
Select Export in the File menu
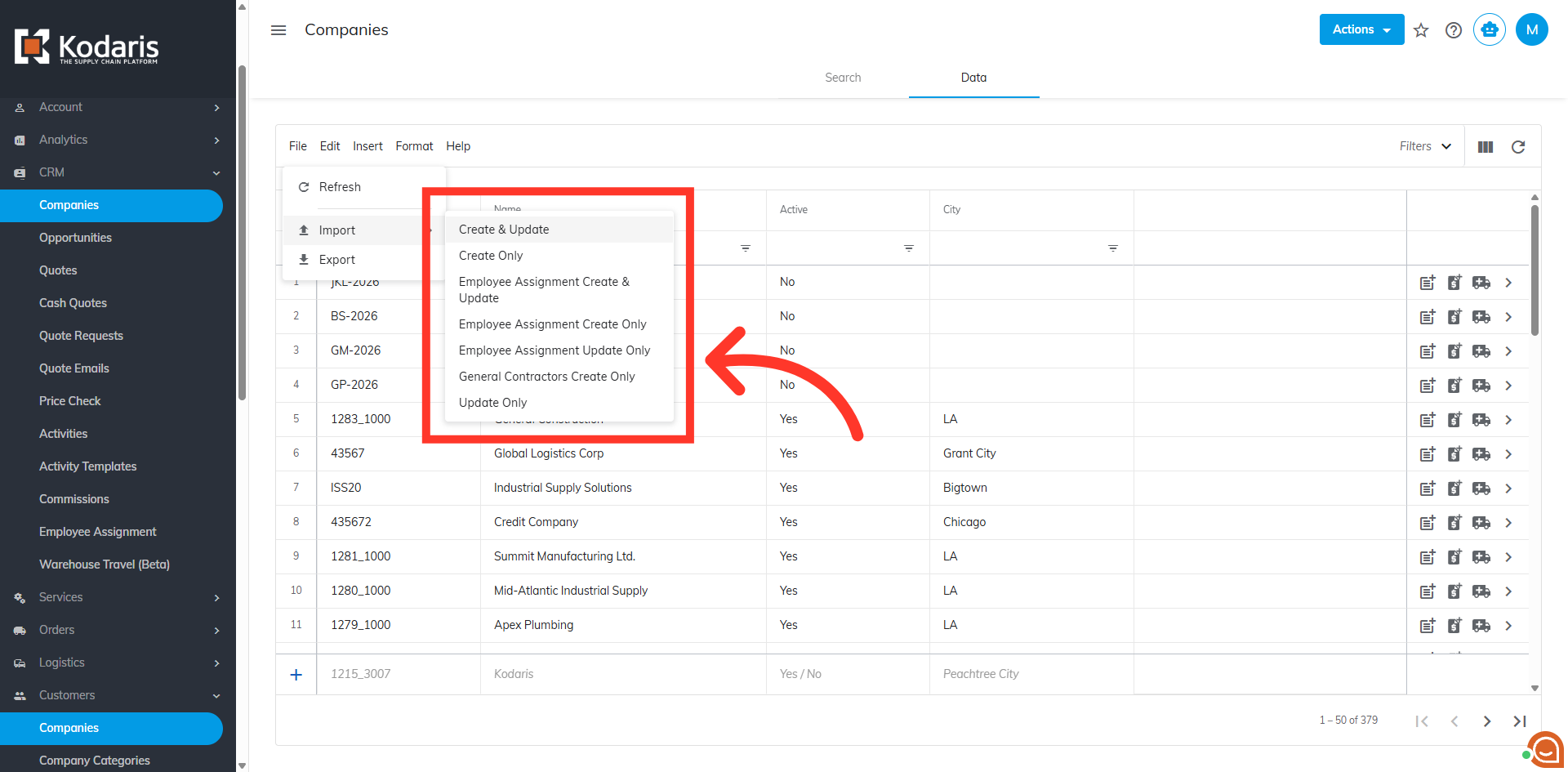pos(364,260)
